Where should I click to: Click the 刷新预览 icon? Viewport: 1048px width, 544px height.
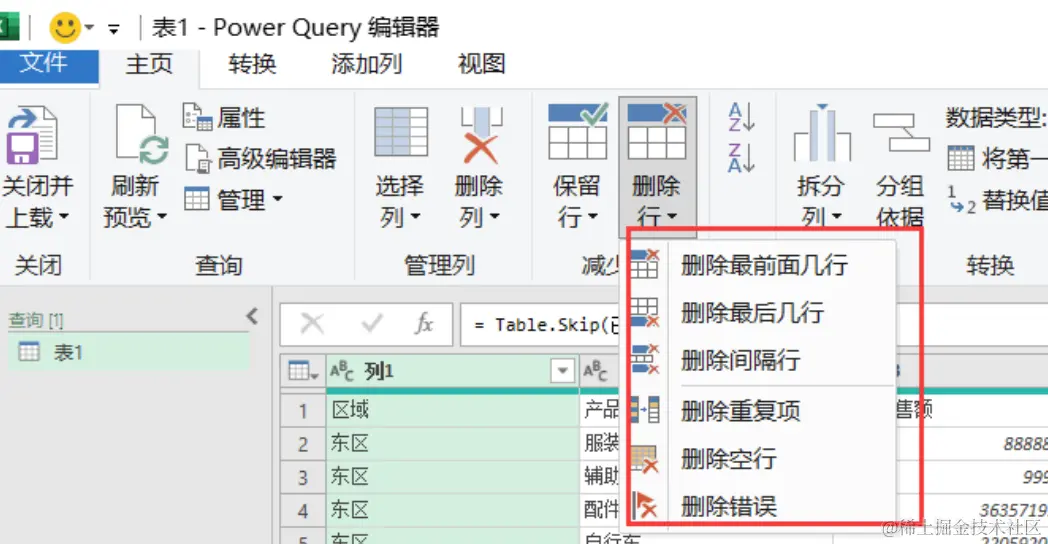[142, 134]
